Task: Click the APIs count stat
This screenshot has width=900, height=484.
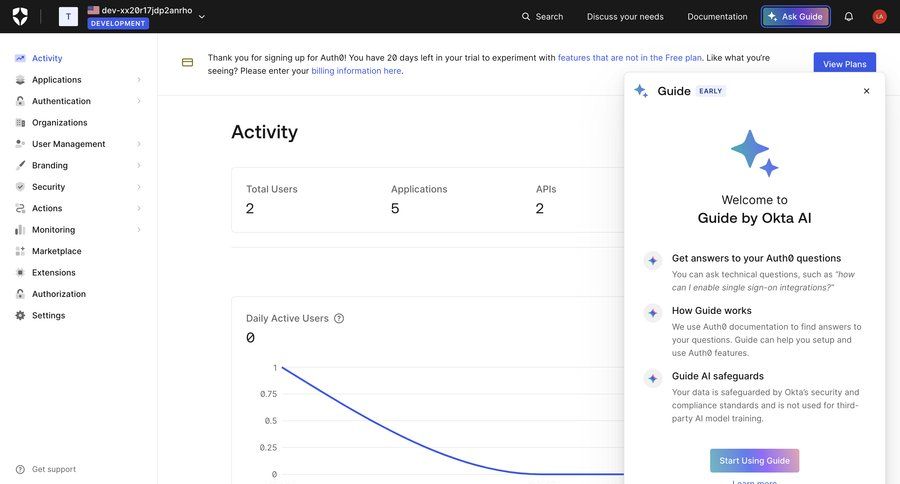Action: pos(540,208)
